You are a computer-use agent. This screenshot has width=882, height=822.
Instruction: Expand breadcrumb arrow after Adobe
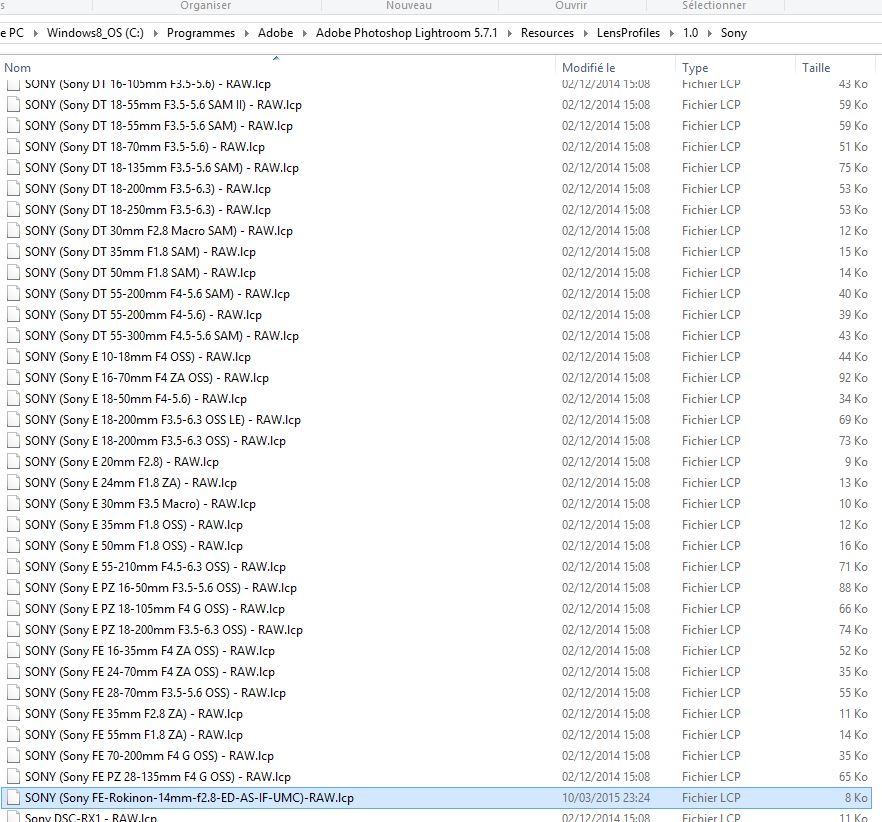click(x=304, y=33)
